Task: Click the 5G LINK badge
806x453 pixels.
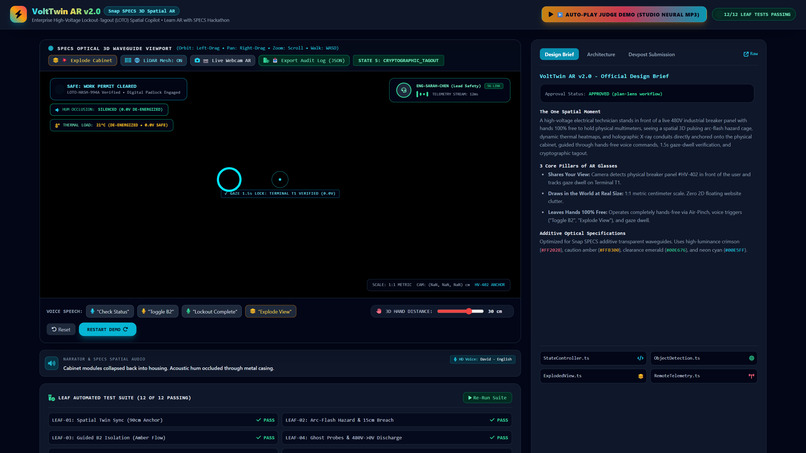Action: pyautogui.click(x=493, y=86)
